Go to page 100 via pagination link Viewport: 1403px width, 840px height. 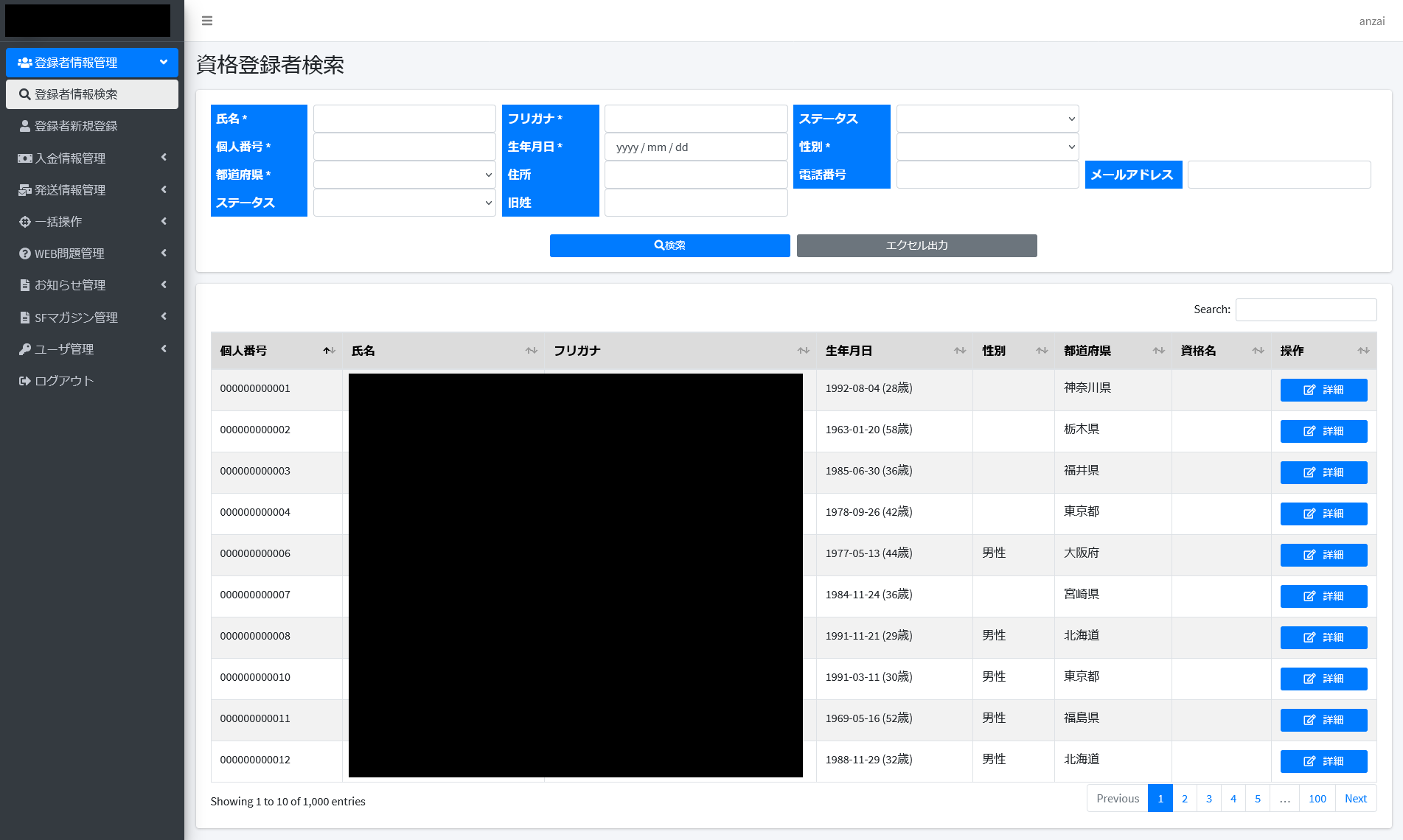[x=1317, y=798]
